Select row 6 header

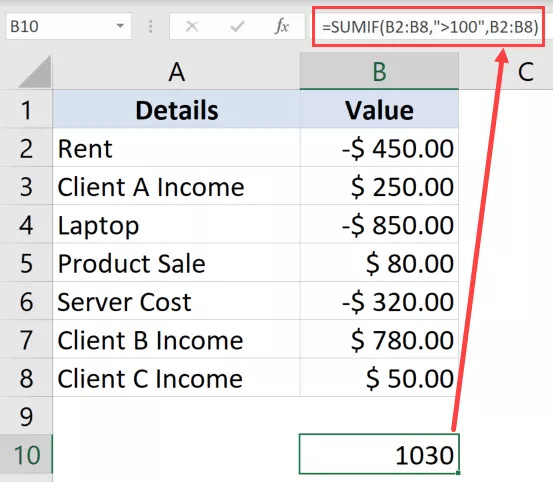26,301
